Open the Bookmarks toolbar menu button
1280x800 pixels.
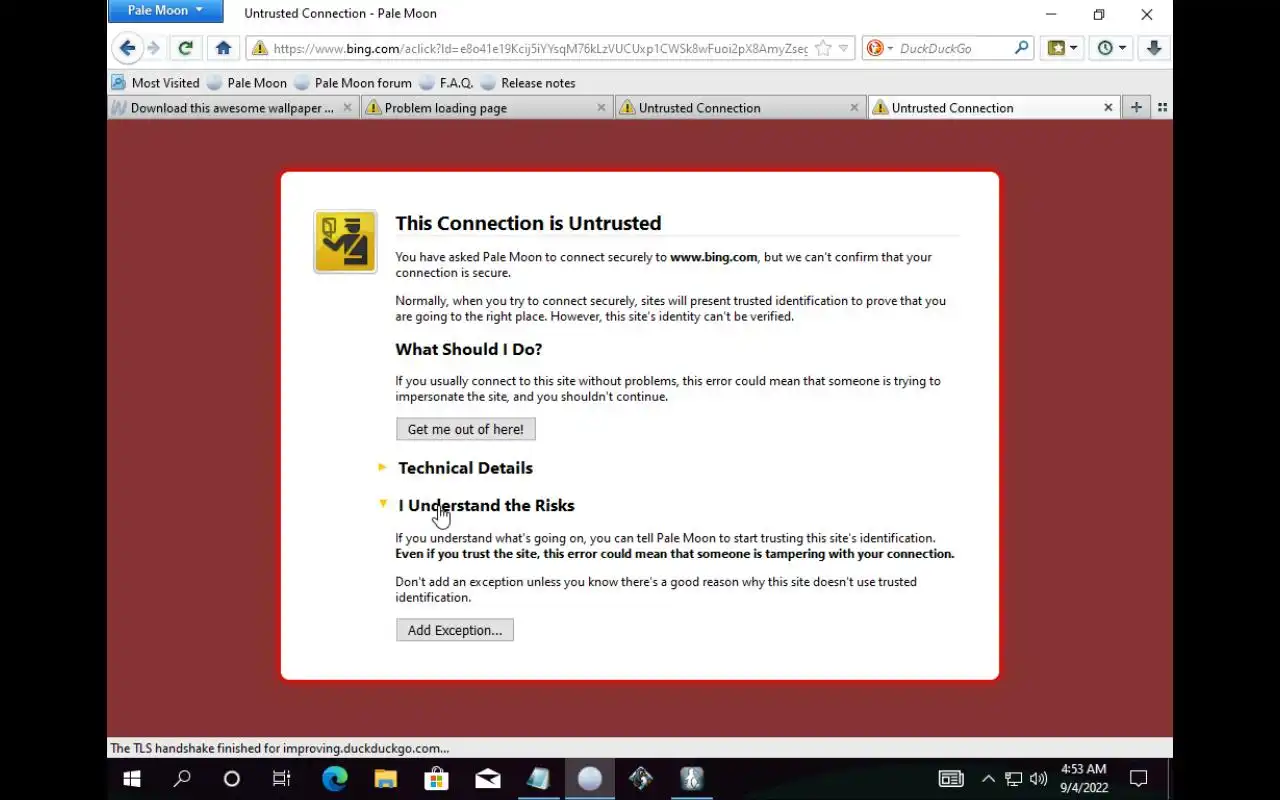pyautogui.click(x=1062, y=48)
